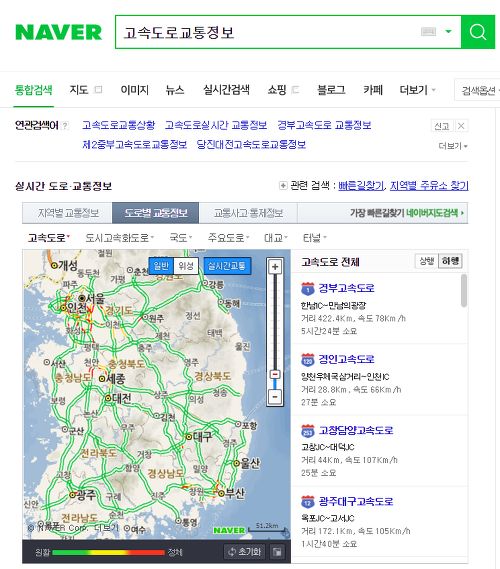Open the 블로그 tab
The width and height of the screenshot is (500, 569).
(331, 90)
